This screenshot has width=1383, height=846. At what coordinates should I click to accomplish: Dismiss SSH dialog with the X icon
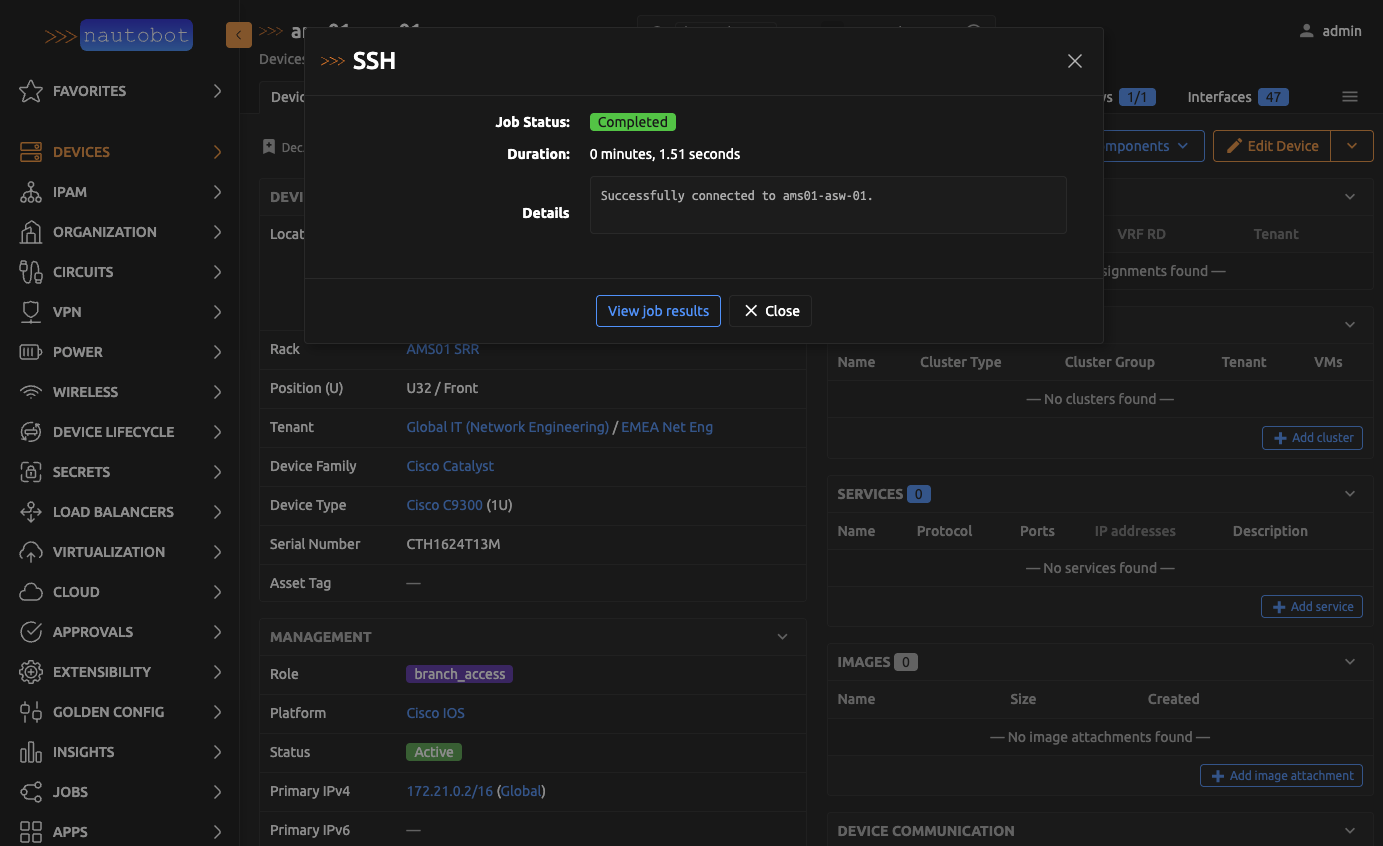click(1075, 61)
